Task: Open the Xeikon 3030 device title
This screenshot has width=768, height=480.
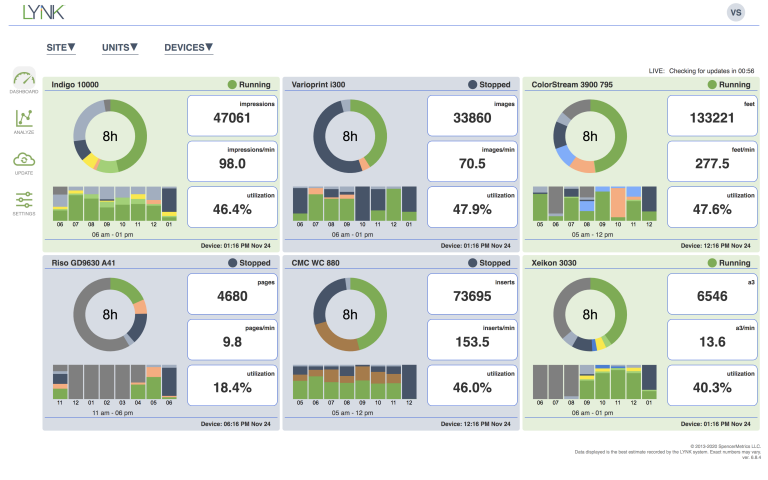Action: [554, 263]
